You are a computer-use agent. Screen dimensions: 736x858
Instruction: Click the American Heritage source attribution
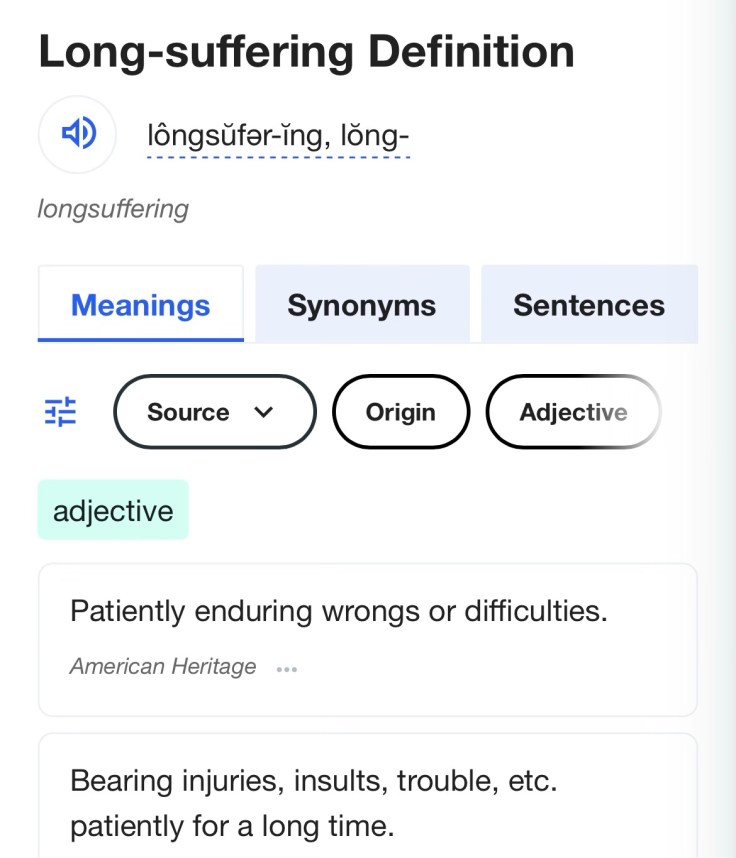pyautogui.click(x=162, y=666)
